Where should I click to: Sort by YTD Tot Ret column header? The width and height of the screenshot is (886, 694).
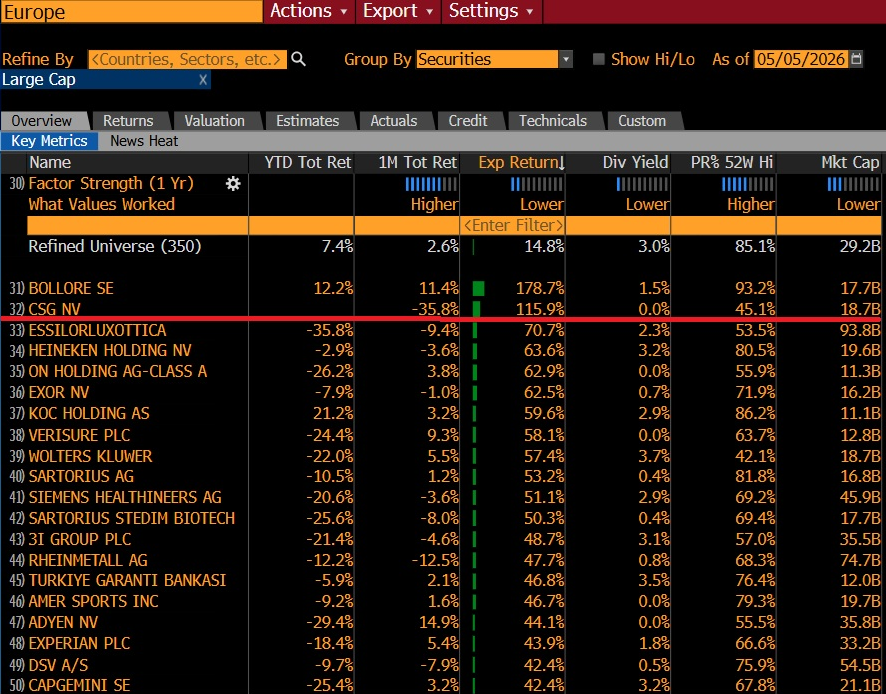pos(301,163)
